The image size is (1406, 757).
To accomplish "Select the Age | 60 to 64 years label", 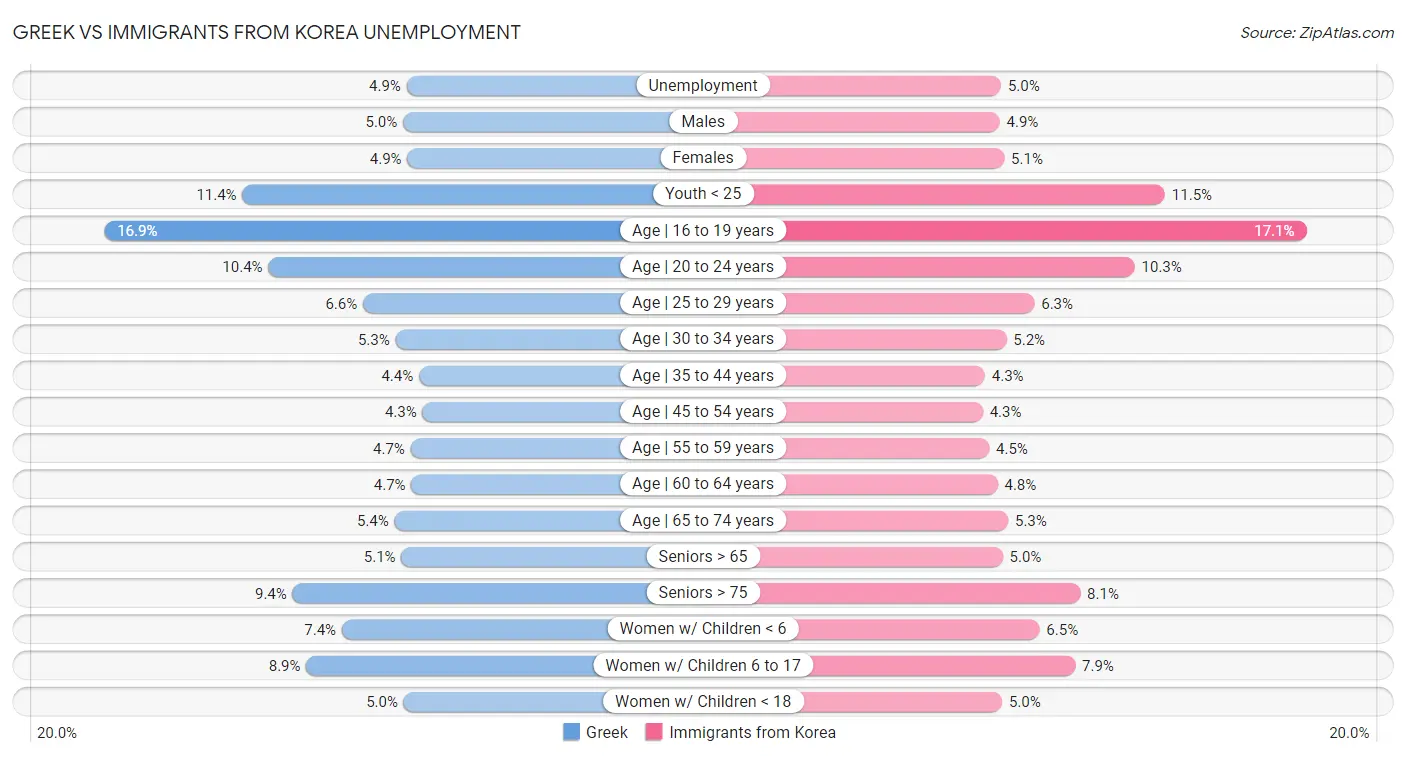I will pos(703,484).
